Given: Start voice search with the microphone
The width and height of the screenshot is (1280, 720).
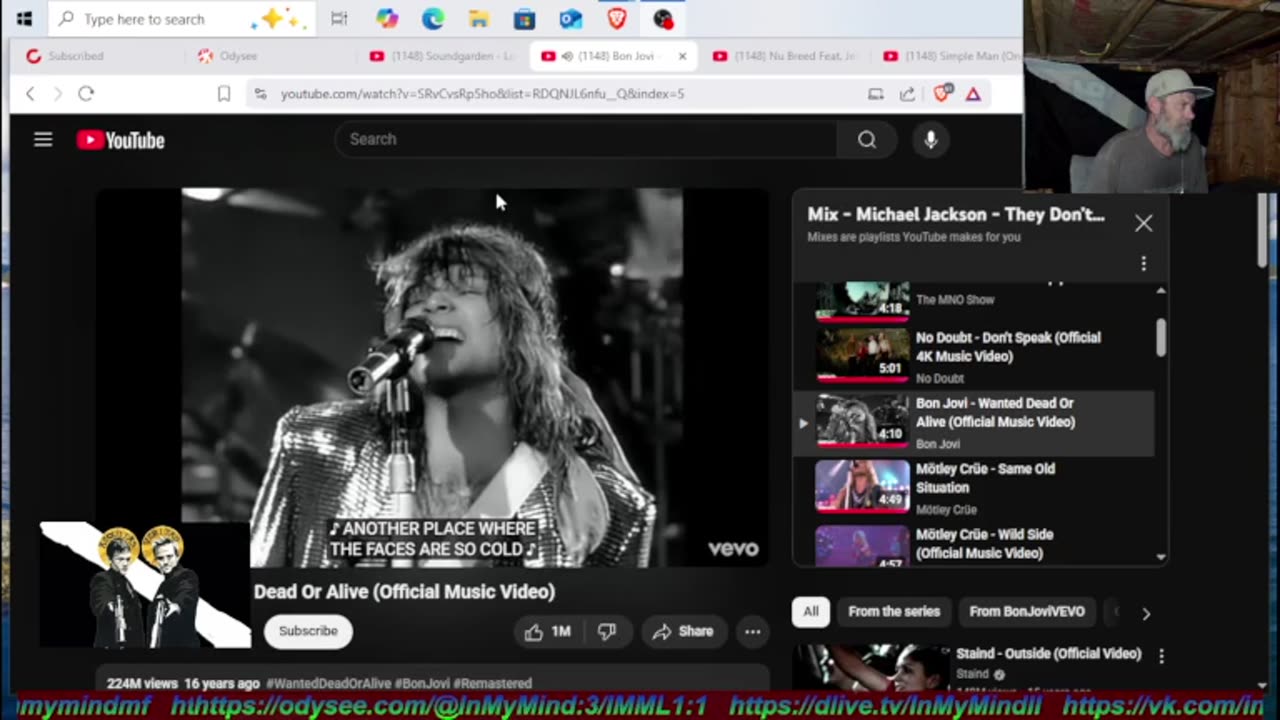Looking at the screenshot, I should [x=931, y=140].
